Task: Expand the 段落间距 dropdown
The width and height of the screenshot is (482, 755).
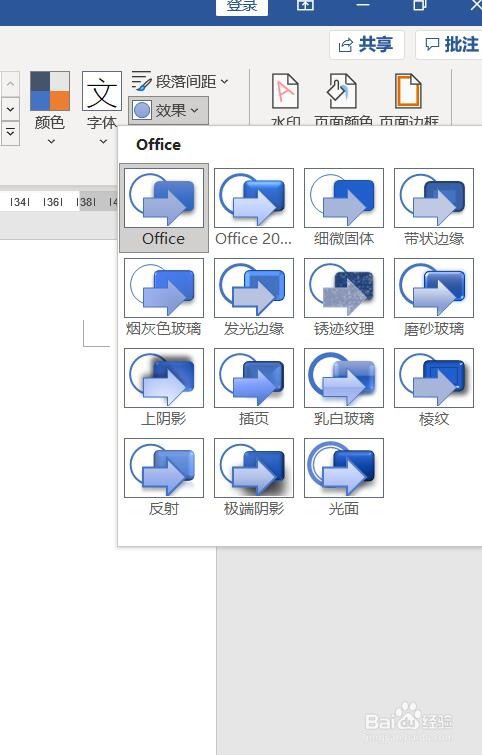Action: click(180, 82)
